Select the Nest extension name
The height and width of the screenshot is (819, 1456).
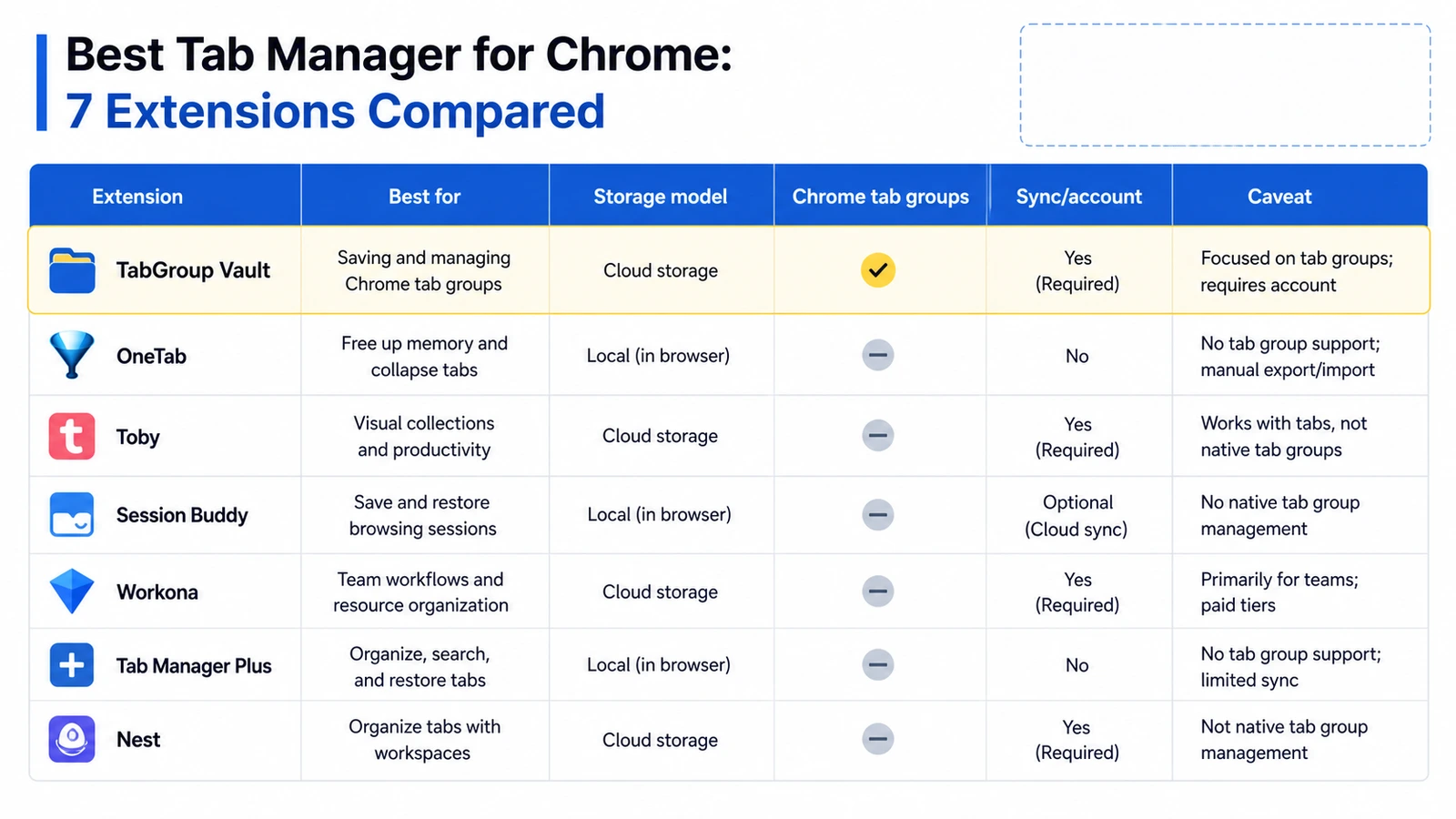click(138, 740)
